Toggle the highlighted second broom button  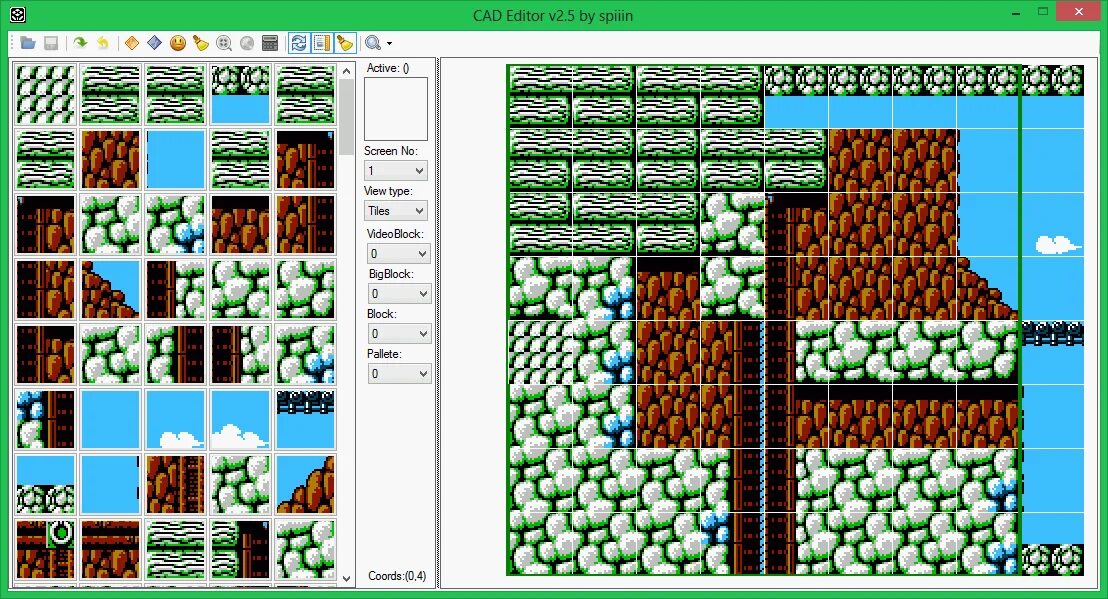tap(345, 43)
